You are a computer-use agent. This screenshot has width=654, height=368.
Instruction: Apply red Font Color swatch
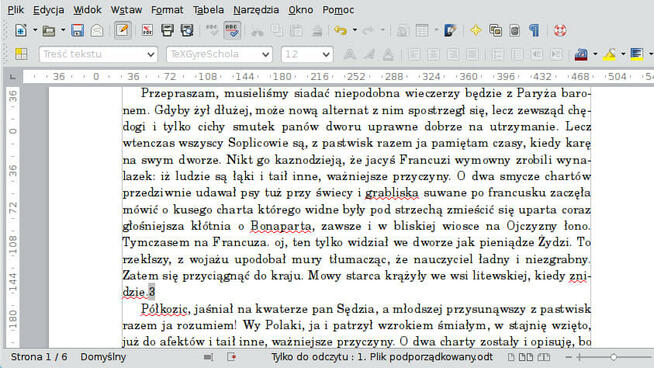pos(581,54)
